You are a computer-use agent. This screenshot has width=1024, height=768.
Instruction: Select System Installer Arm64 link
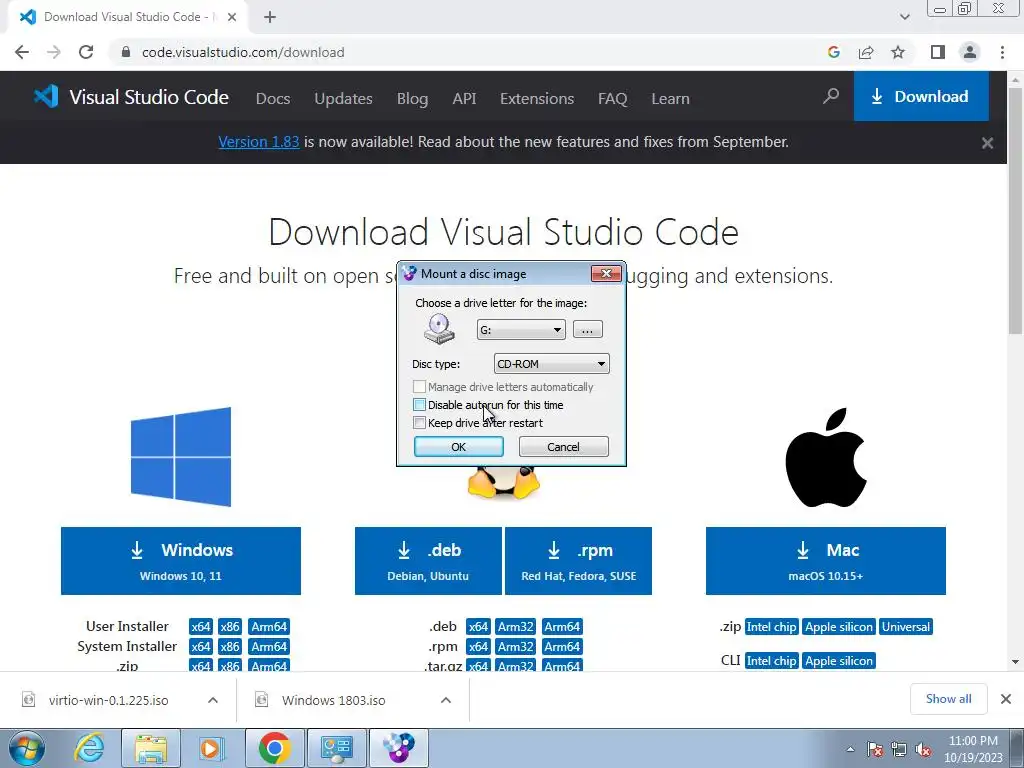269,647
